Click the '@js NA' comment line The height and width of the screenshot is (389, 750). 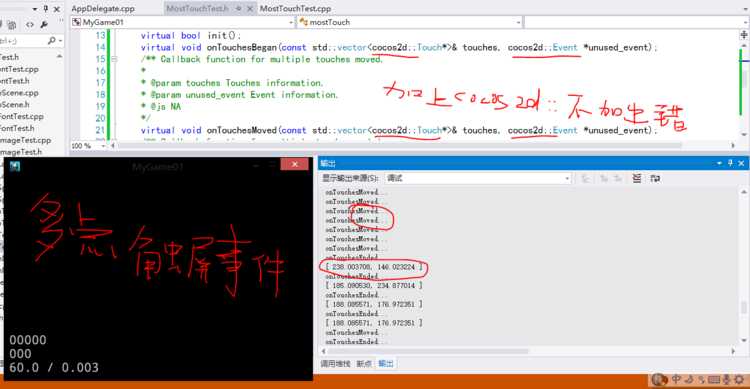click(161, 106)
